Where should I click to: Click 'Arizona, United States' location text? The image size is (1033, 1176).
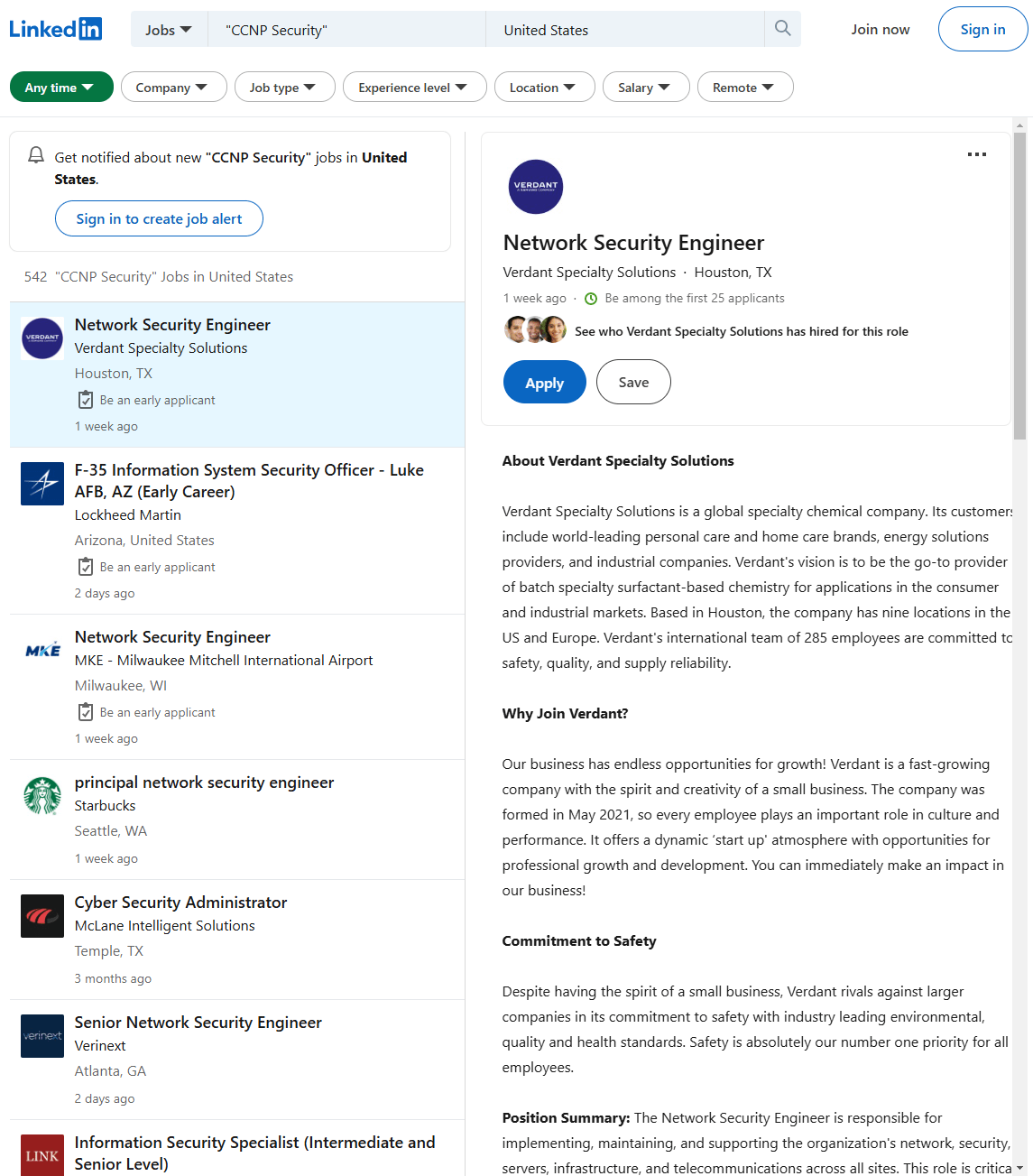(144, 540)
